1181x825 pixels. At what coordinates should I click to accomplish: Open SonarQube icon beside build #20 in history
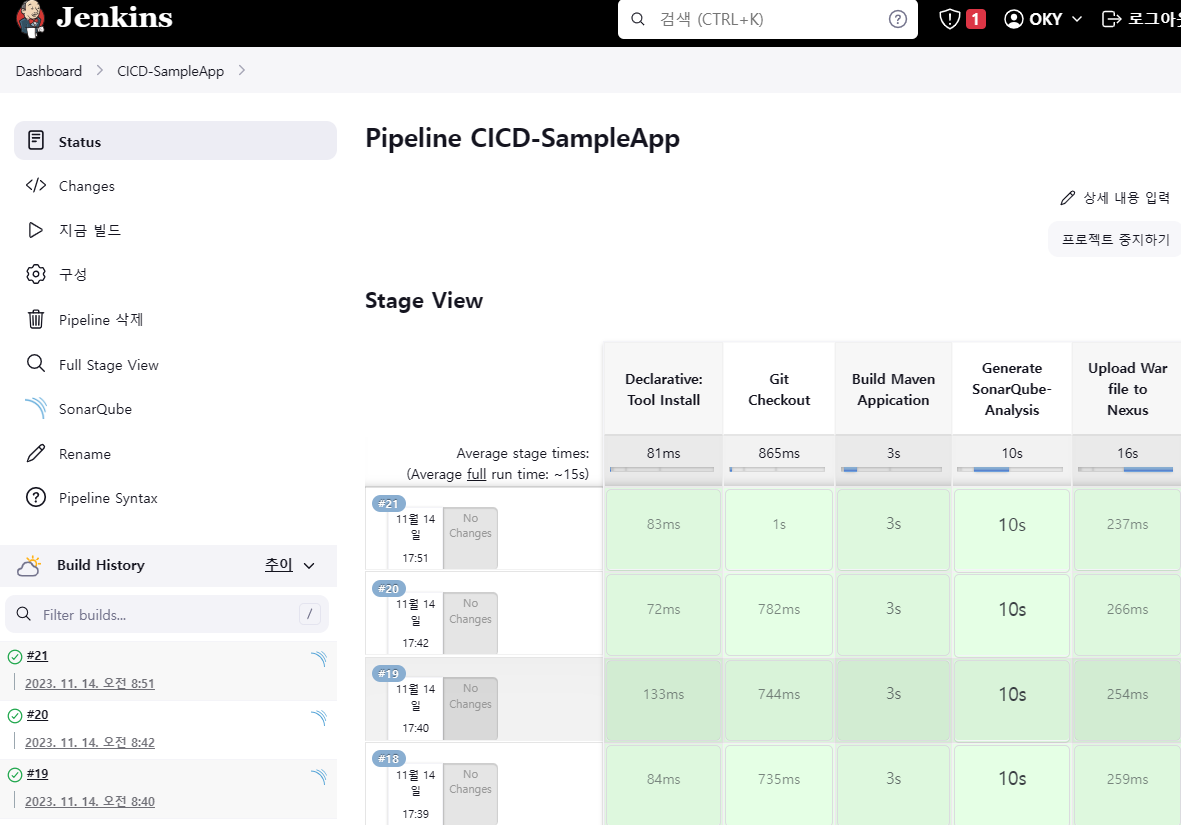(x=319, y=718)
